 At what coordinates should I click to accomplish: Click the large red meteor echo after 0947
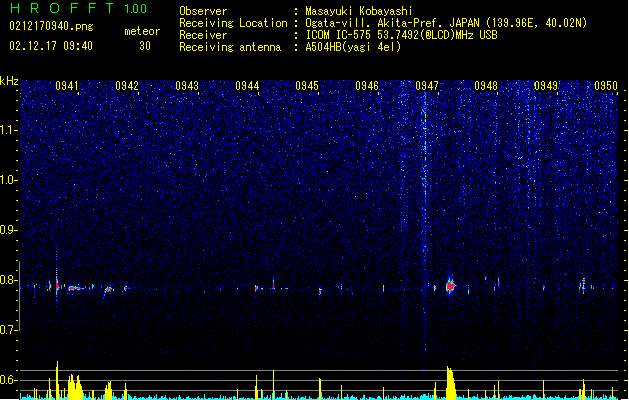point(450,286)
